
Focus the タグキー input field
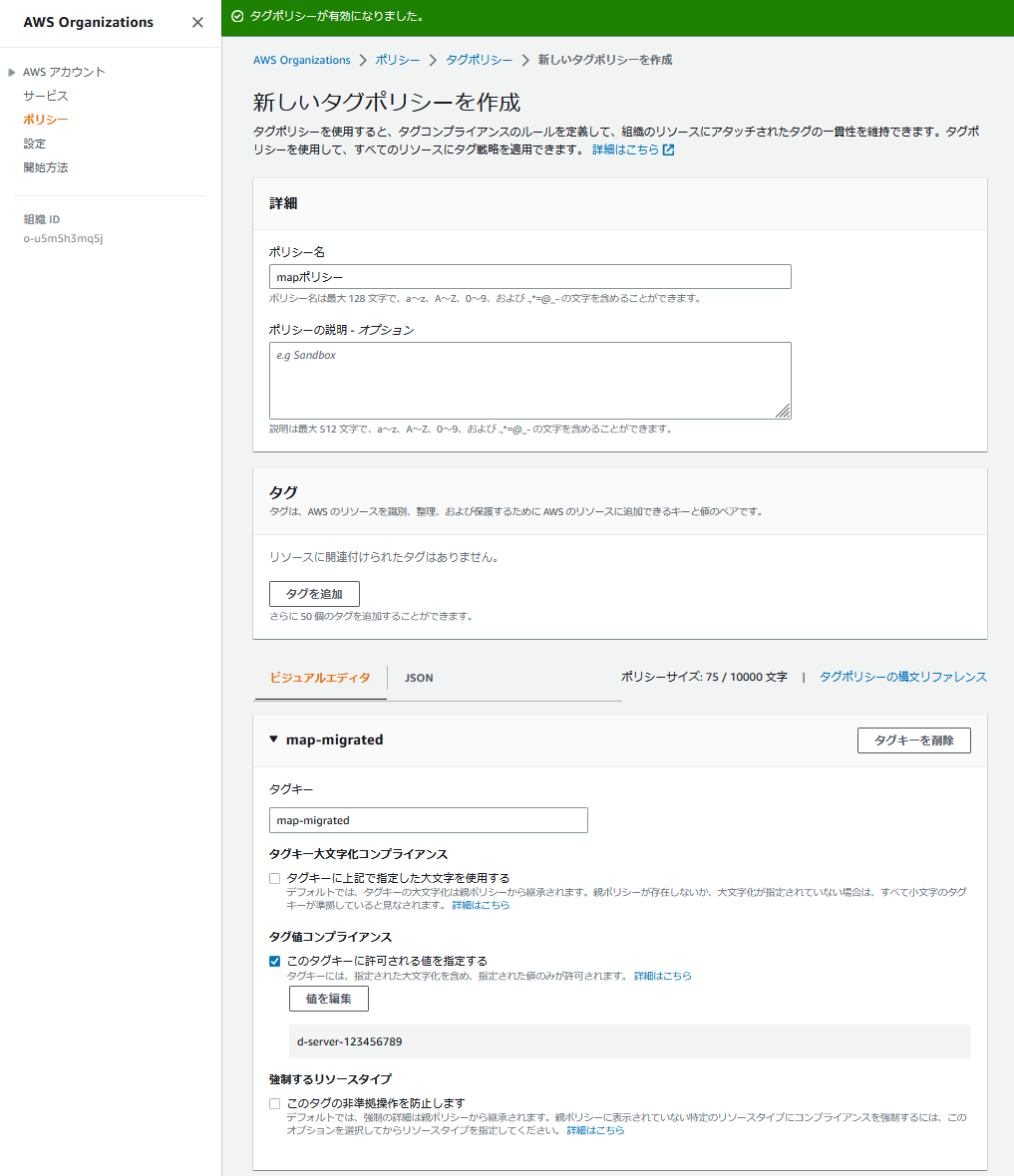[x=429, y=820]
